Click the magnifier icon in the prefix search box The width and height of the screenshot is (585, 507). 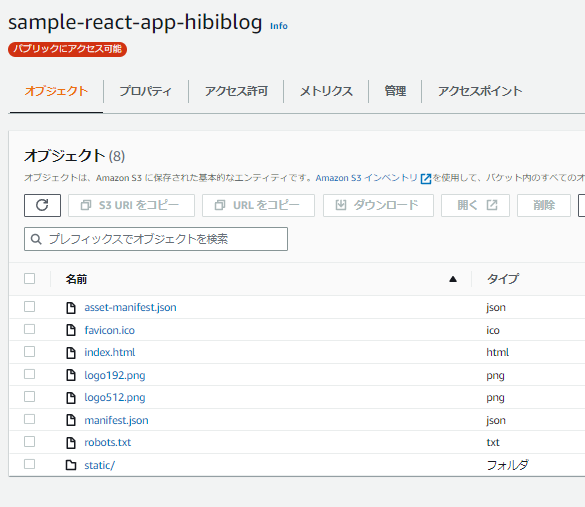click(36, 239)
